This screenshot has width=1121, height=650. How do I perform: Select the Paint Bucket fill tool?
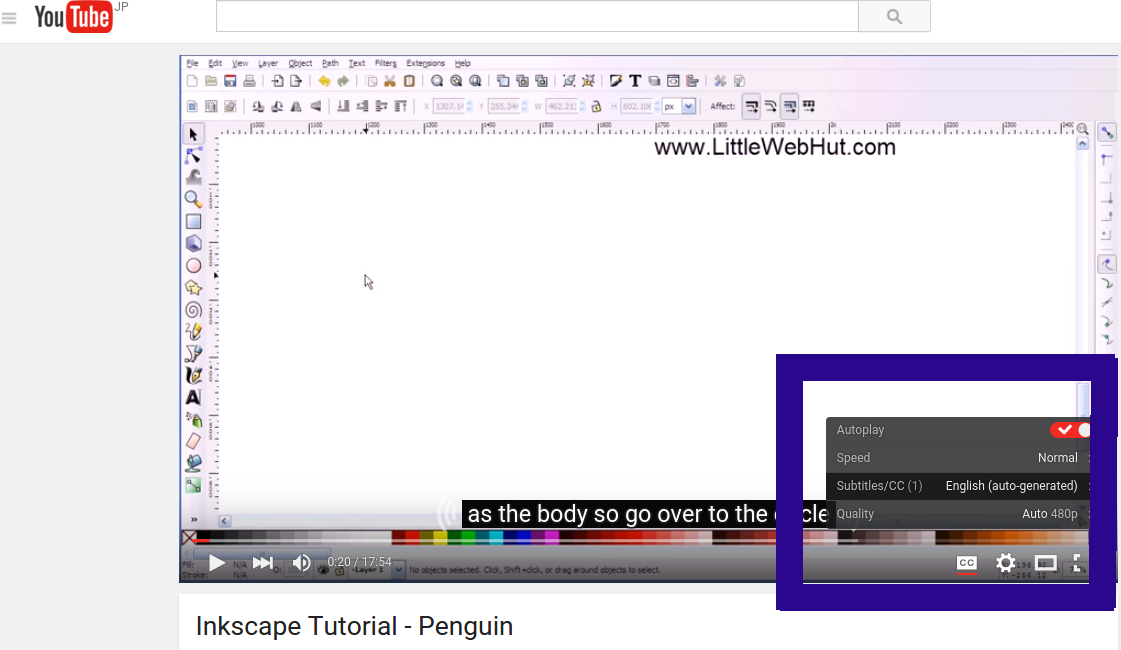click(193, 463)
